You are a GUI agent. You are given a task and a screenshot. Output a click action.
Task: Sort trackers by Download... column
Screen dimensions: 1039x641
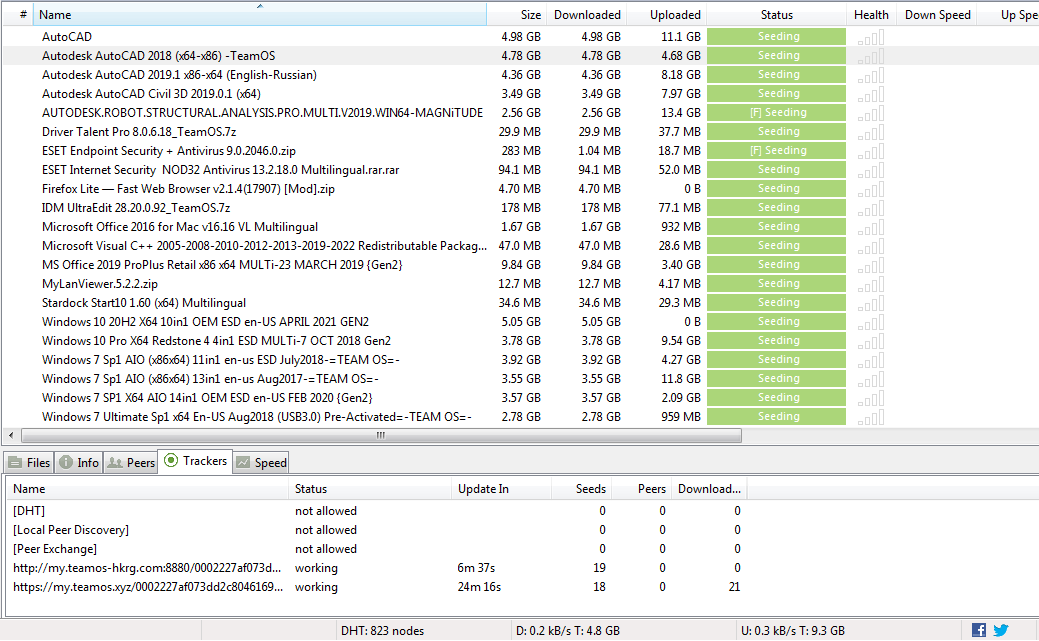tap(710, 489)
